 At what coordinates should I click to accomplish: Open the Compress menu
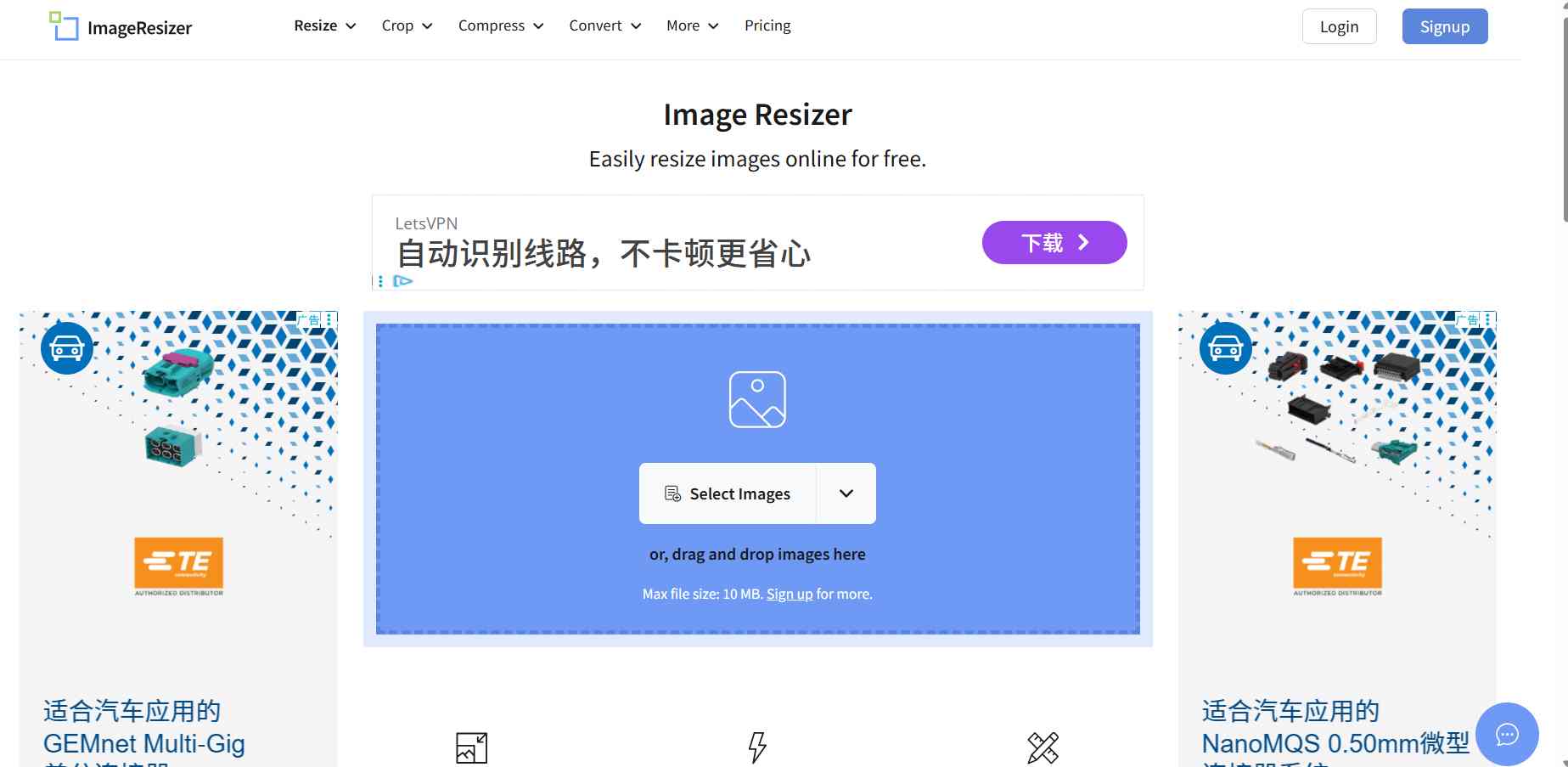[499, 25]
